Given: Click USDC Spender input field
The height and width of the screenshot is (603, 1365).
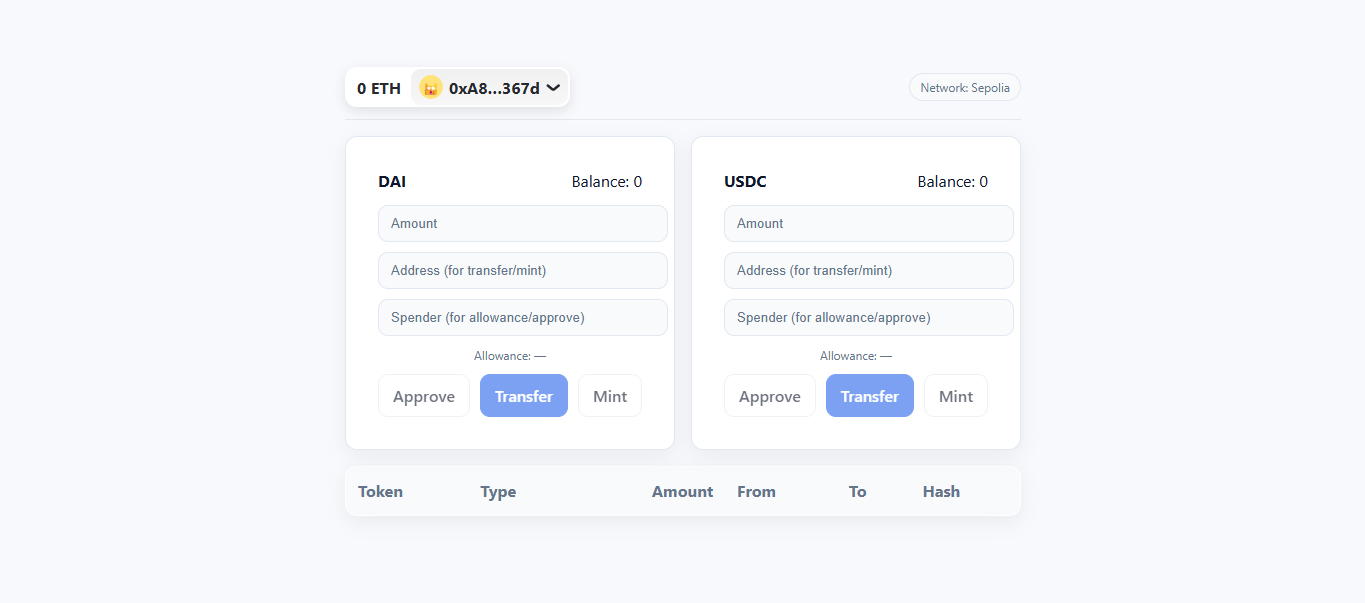Looking at the screenshot, I should pyautogui.click(x=868, y=318).
